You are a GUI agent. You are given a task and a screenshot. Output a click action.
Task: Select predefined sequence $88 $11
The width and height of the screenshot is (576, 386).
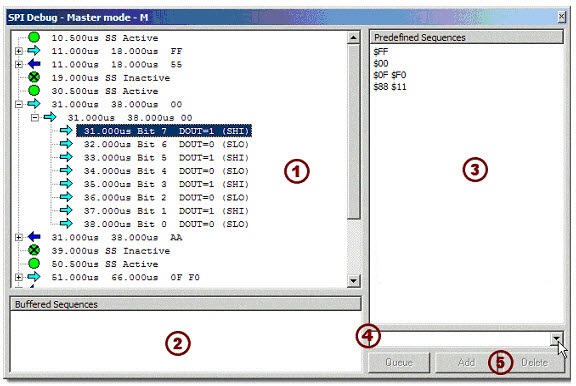pos(390,87)
